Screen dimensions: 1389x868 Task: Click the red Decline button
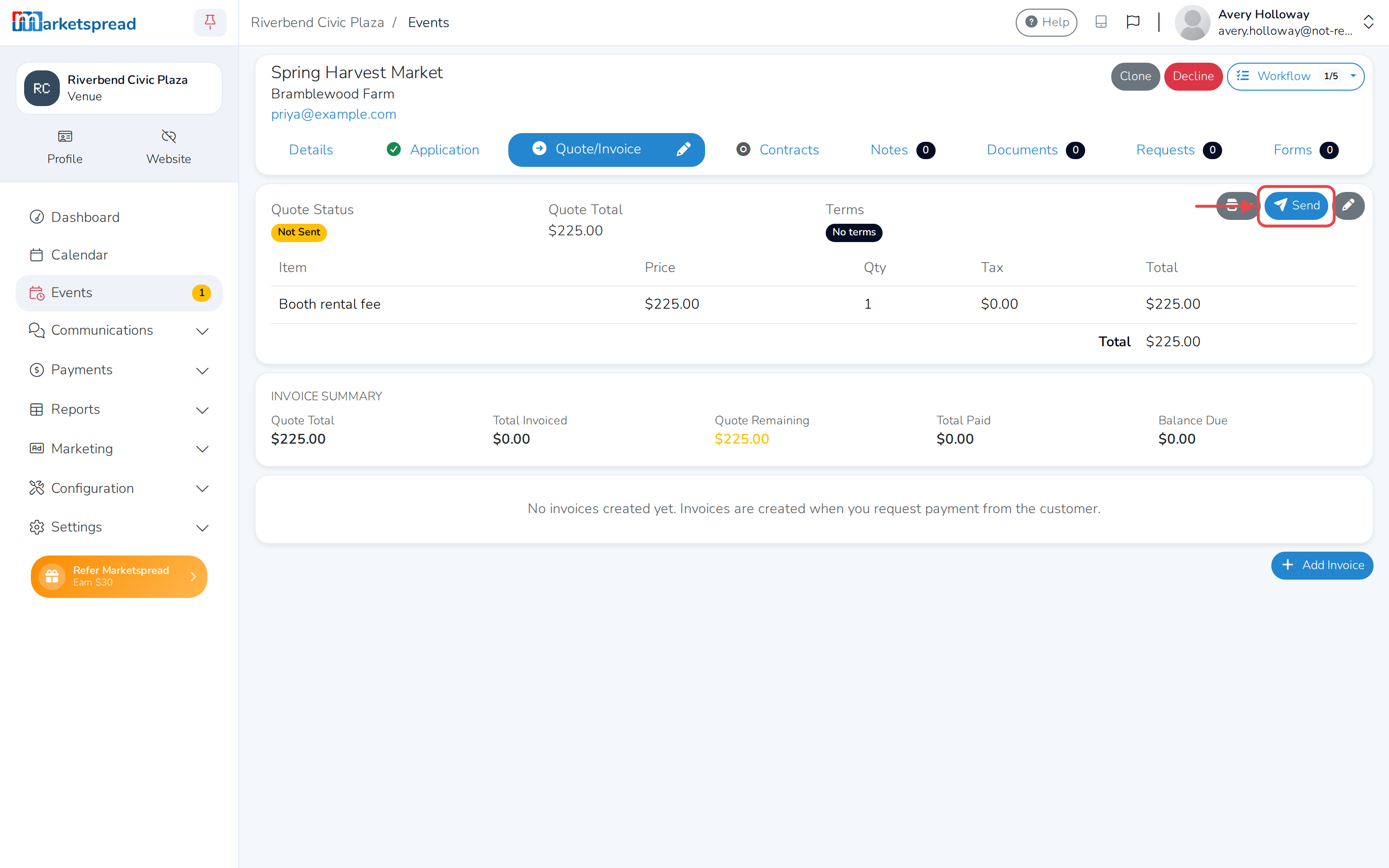1193,76
